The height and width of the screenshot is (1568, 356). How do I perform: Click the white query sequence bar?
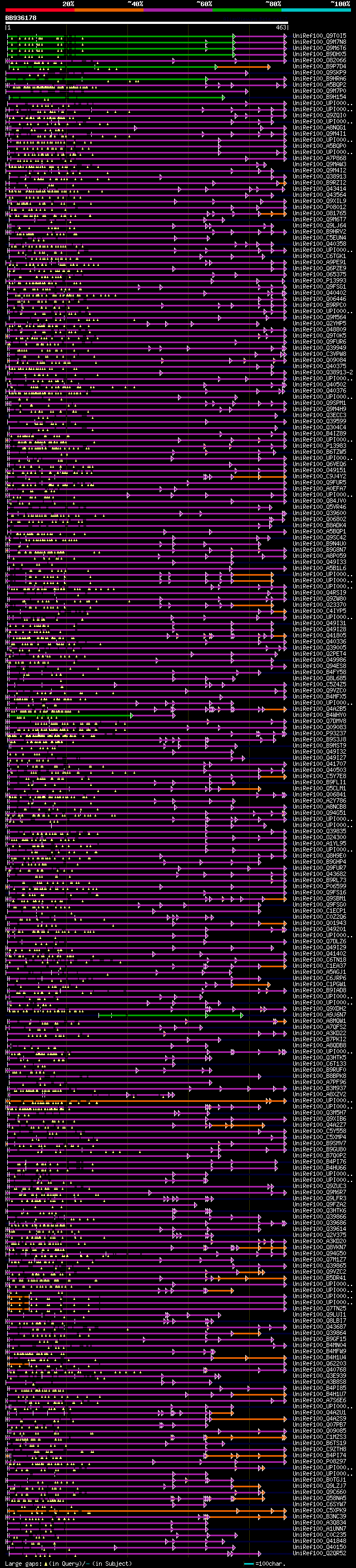(x=147, y=23)
